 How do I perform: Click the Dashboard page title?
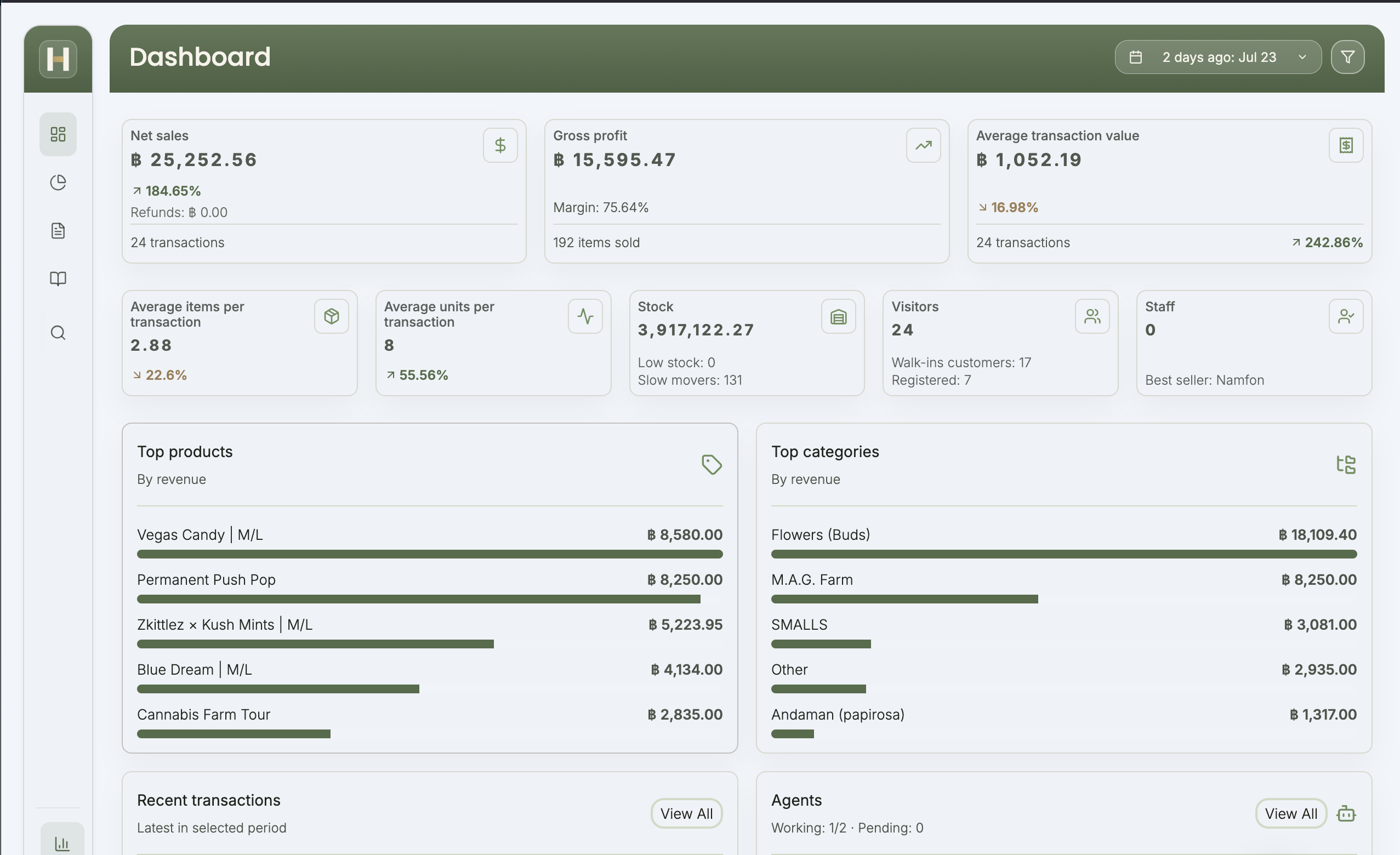tap(200, 57)
